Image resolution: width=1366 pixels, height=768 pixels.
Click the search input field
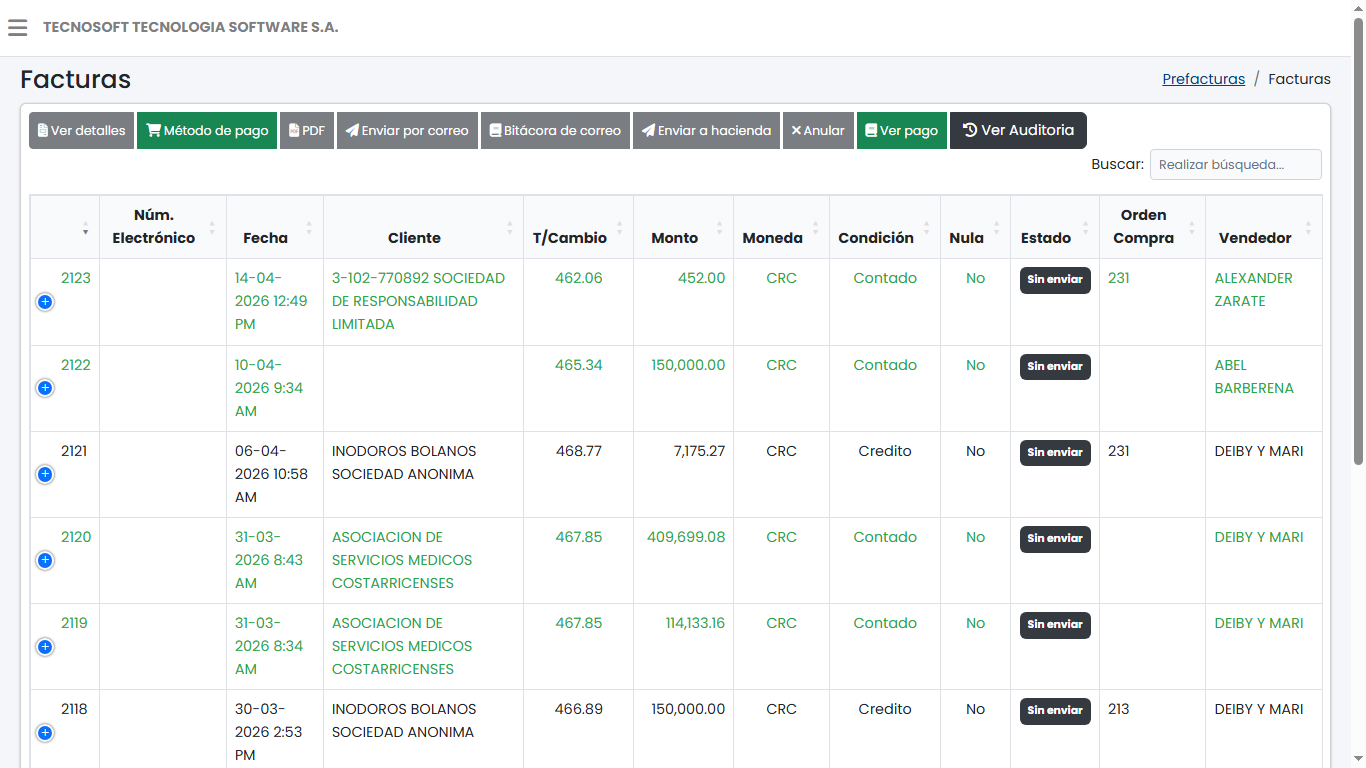click(1235, 164)
